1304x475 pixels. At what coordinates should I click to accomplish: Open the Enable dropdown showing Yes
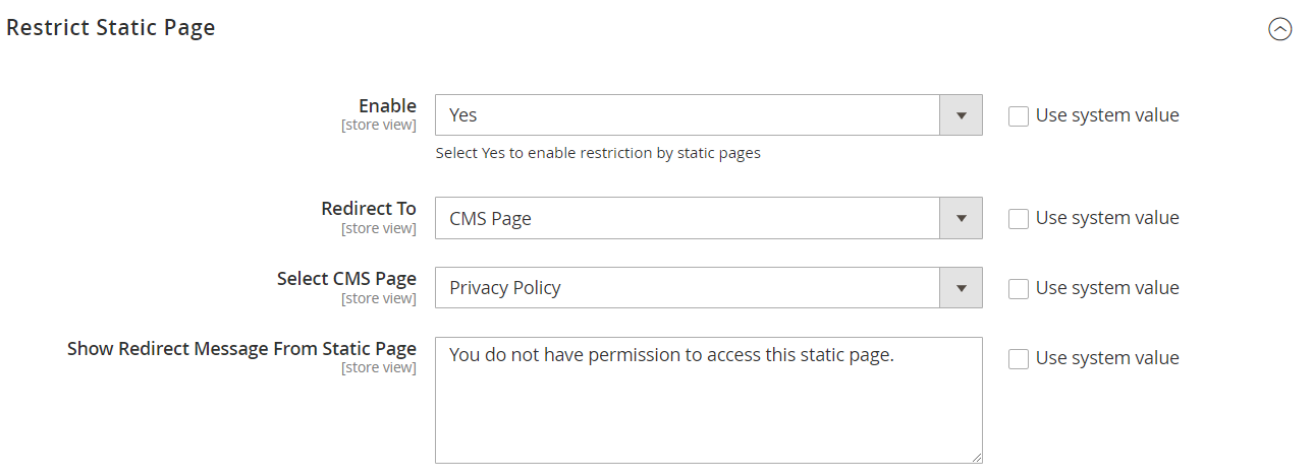point(688,116)
